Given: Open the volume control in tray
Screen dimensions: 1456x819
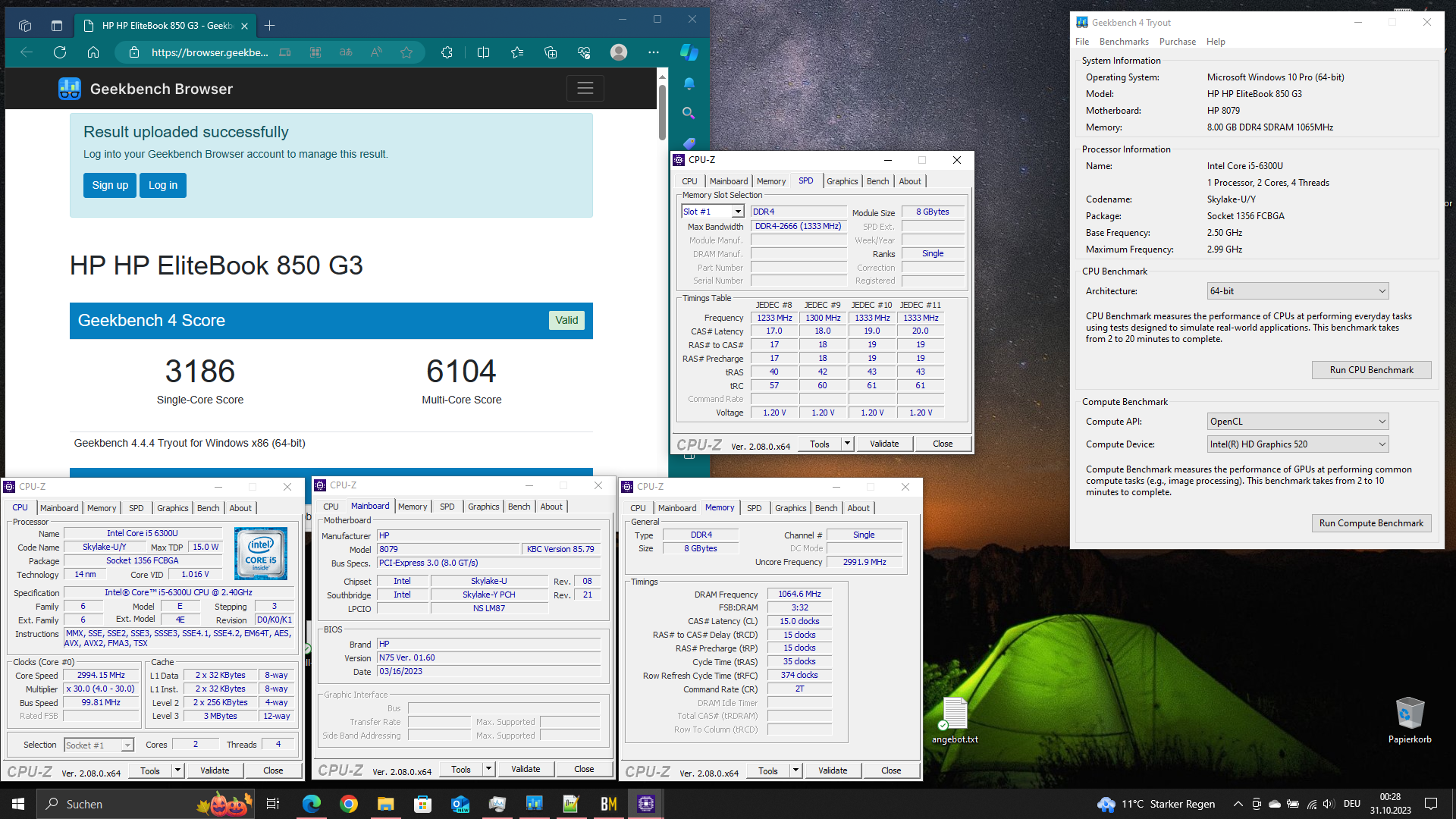Looking at the screenshot, I should [1328, 804].
